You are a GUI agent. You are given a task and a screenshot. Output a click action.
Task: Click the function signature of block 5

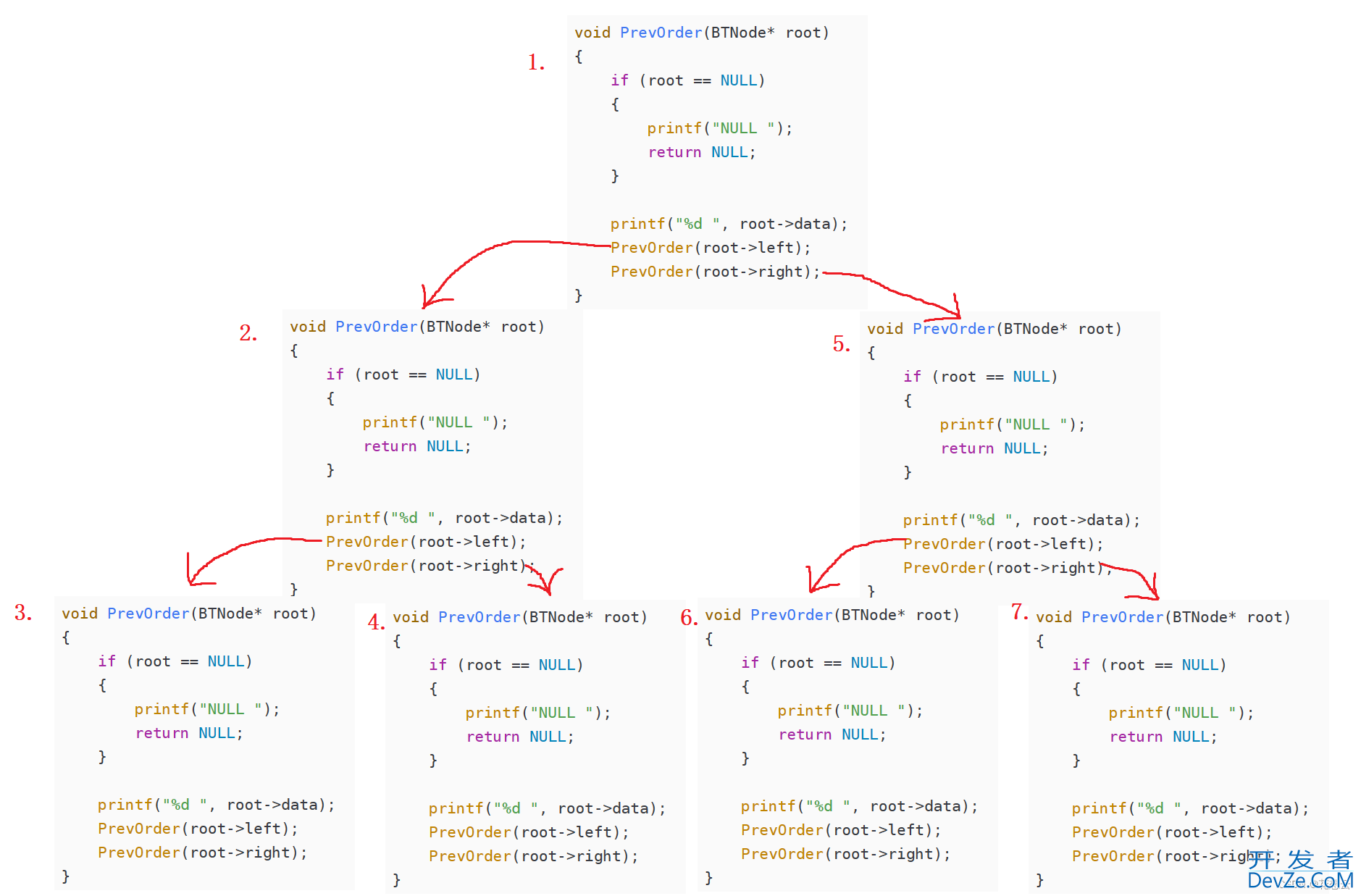click(994, 329)
